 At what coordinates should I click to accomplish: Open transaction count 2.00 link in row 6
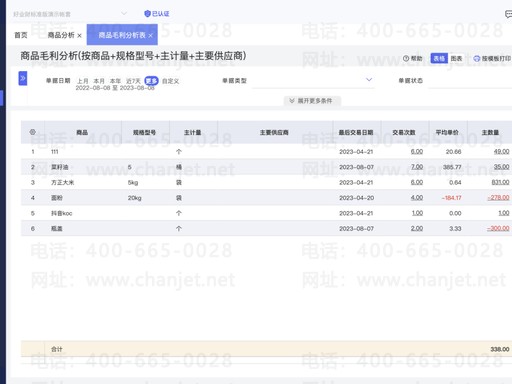pyautogui.click(x=417, y=228)
